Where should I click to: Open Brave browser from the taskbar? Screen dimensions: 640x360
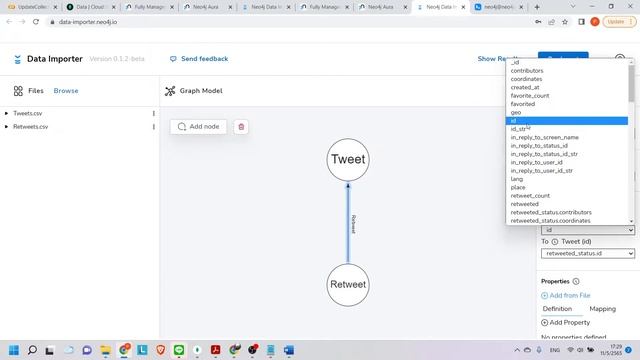(161, 350)
